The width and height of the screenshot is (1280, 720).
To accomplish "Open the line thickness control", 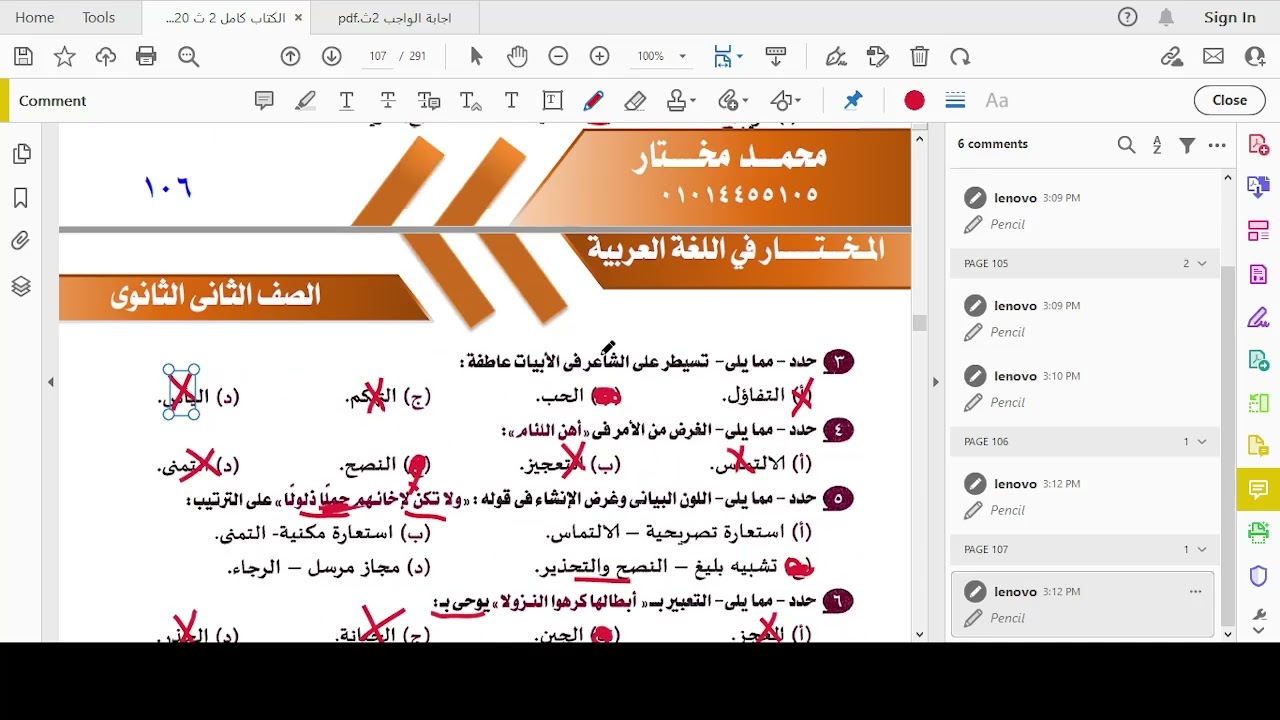I will click(955, 101).
